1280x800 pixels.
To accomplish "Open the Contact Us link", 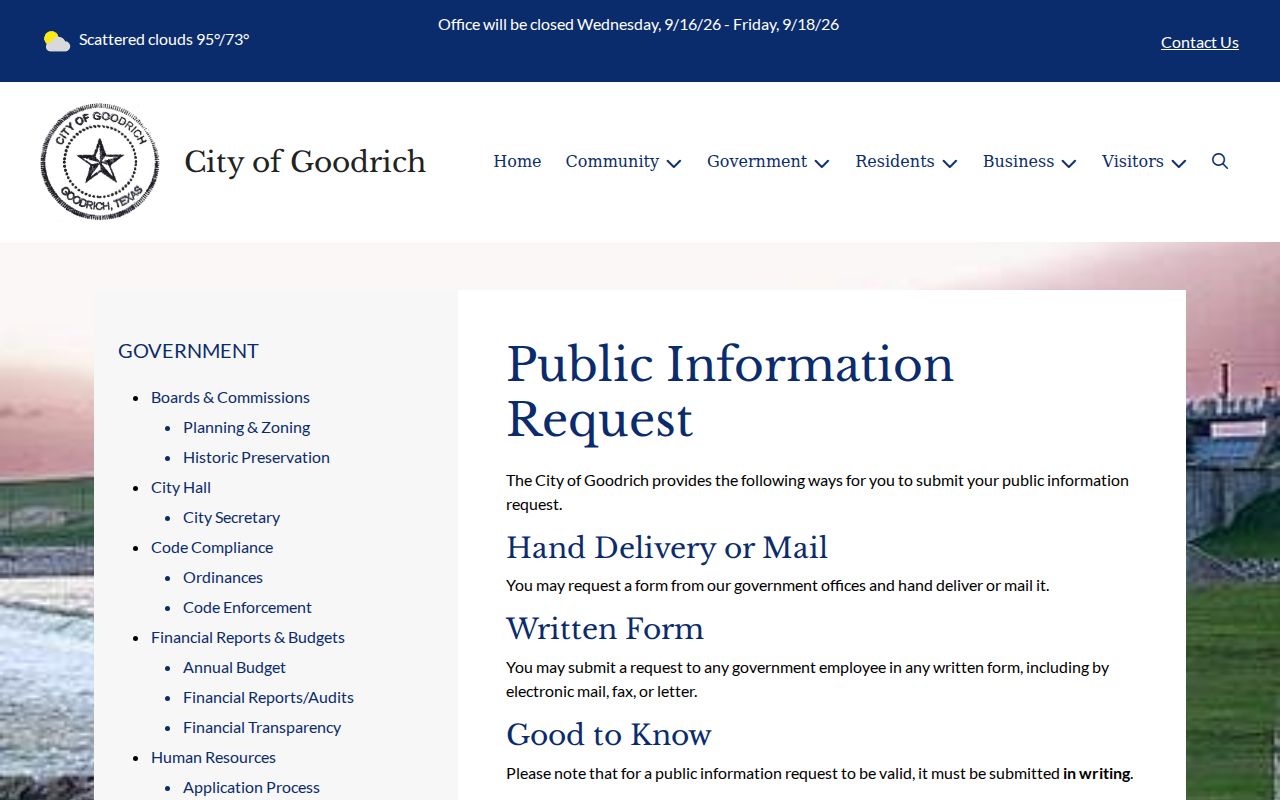I will pyautogui.click(x=1200, y=42).
